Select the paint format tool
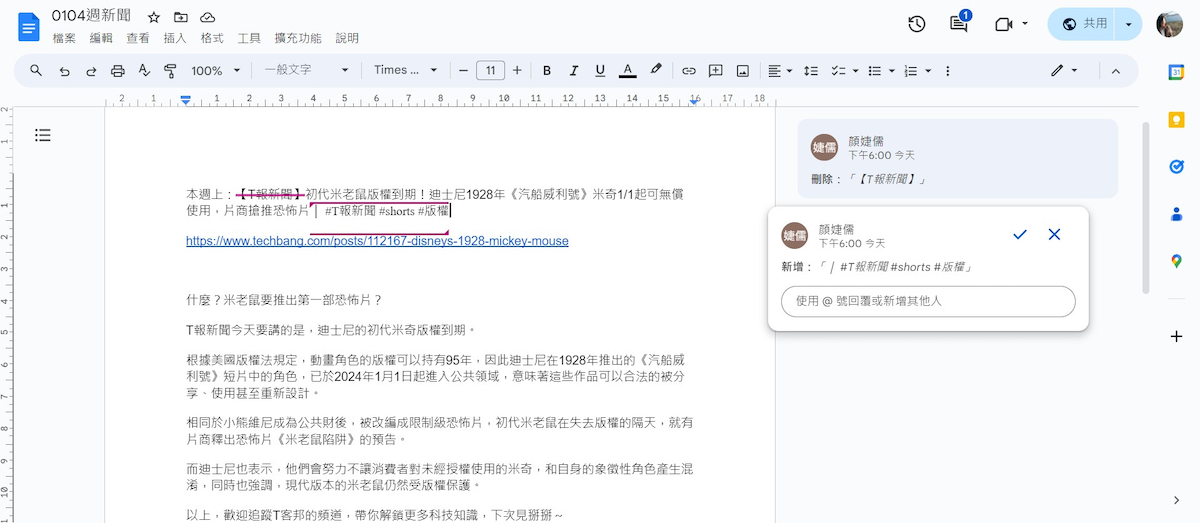The width and height of the screenshot is (1200, 523). point(169,71)
